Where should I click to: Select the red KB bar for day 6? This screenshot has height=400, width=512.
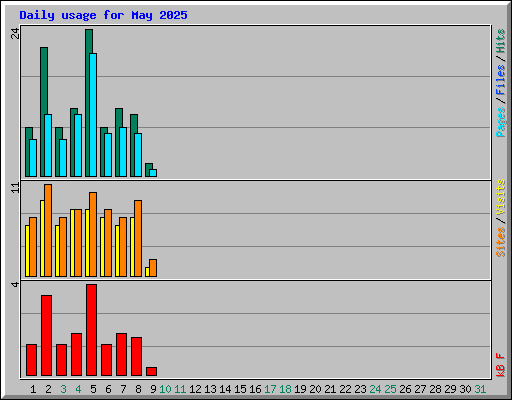coord(106,360)
